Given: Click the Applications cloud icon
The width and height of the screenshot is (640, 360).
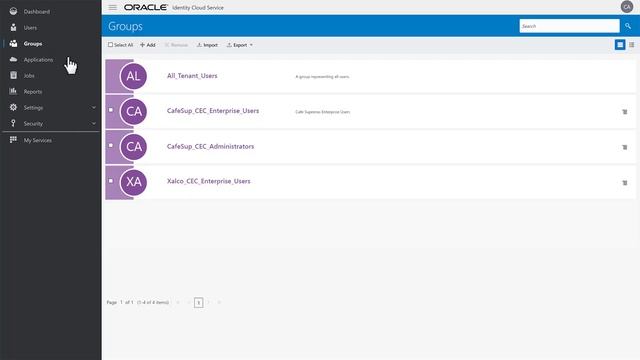Looking at the screenshot, I should coord(13,59).
